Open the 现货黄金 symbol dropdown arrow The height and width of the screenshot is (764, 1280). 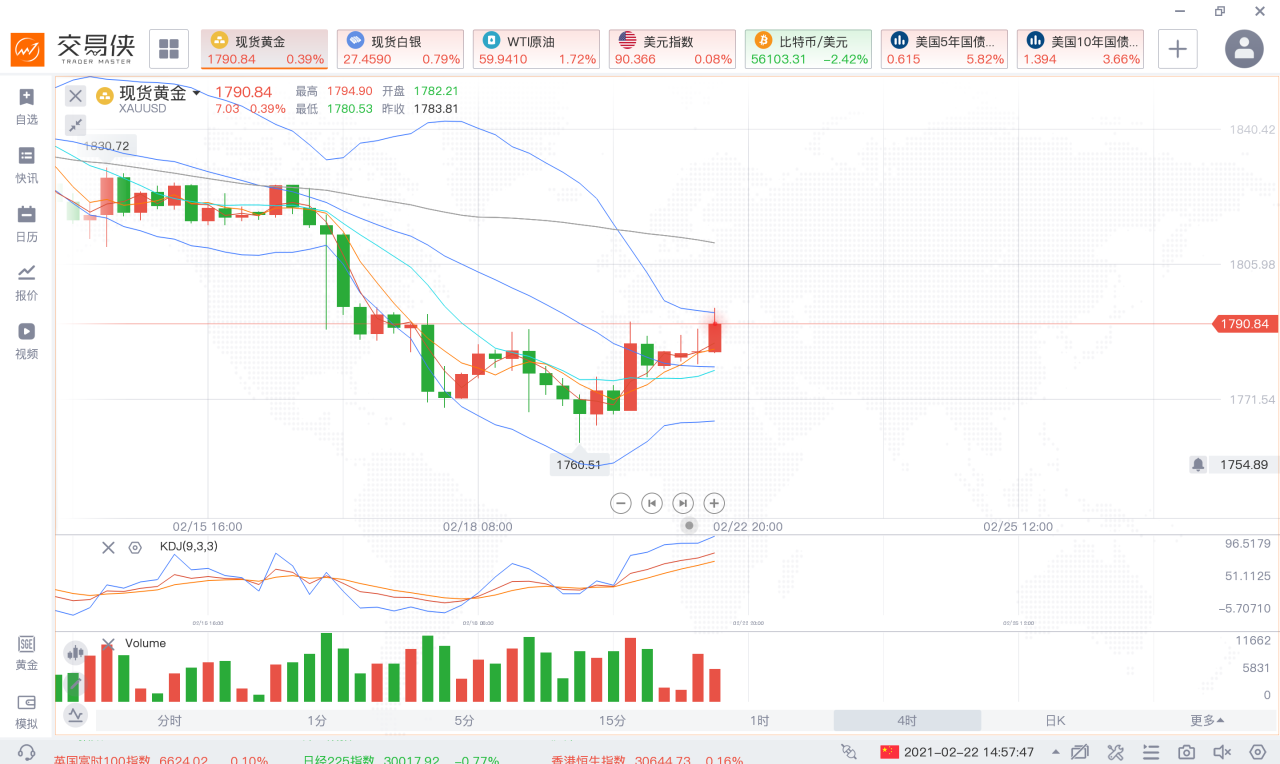tap(197, 94)
